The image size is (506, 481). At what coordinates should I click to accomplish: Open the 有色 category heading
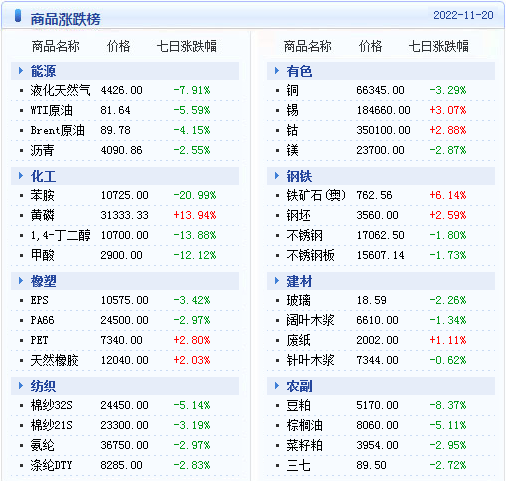(x=299, y=71)
